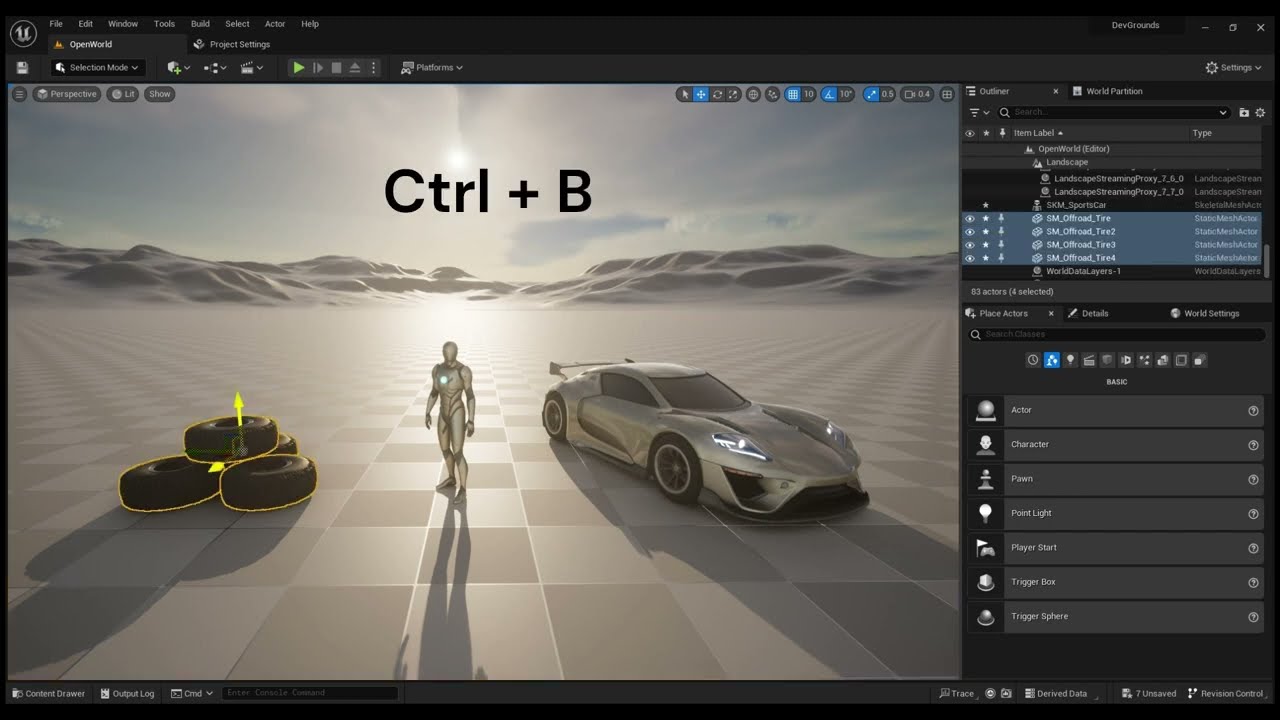Select the viewport Select objects tool
1280x720 pixels.
coord(684,94)
